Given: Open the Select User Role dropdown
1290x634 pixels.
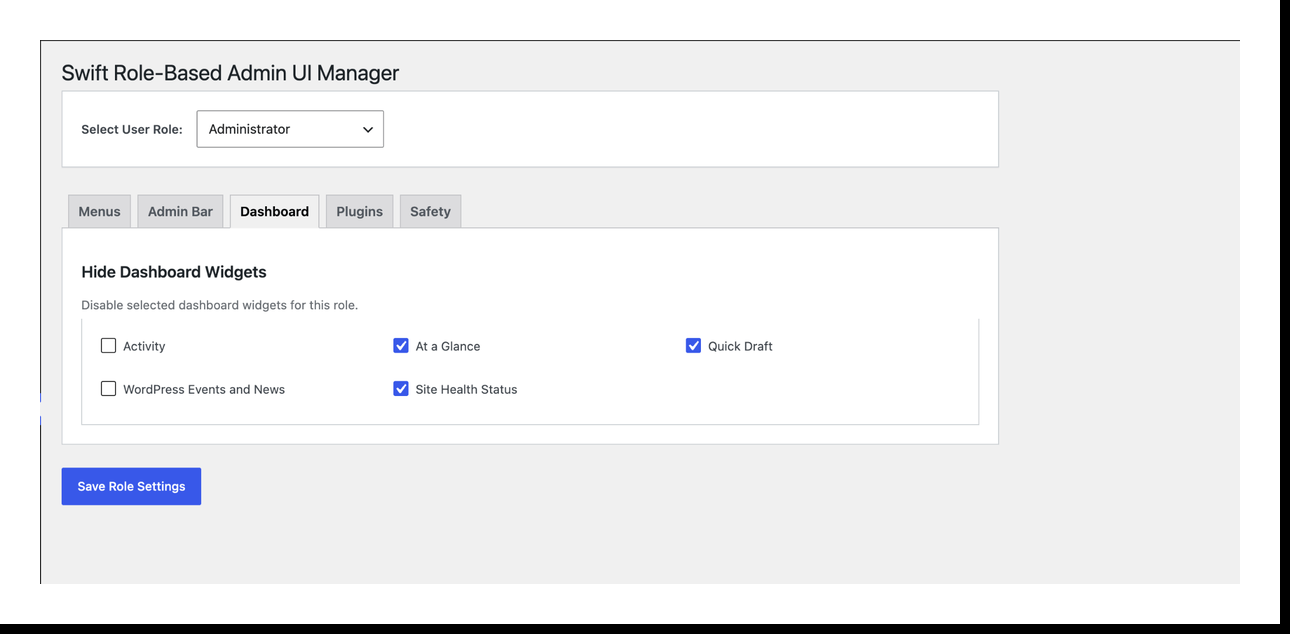Looking at the screenshot, I should click(290, 129).
